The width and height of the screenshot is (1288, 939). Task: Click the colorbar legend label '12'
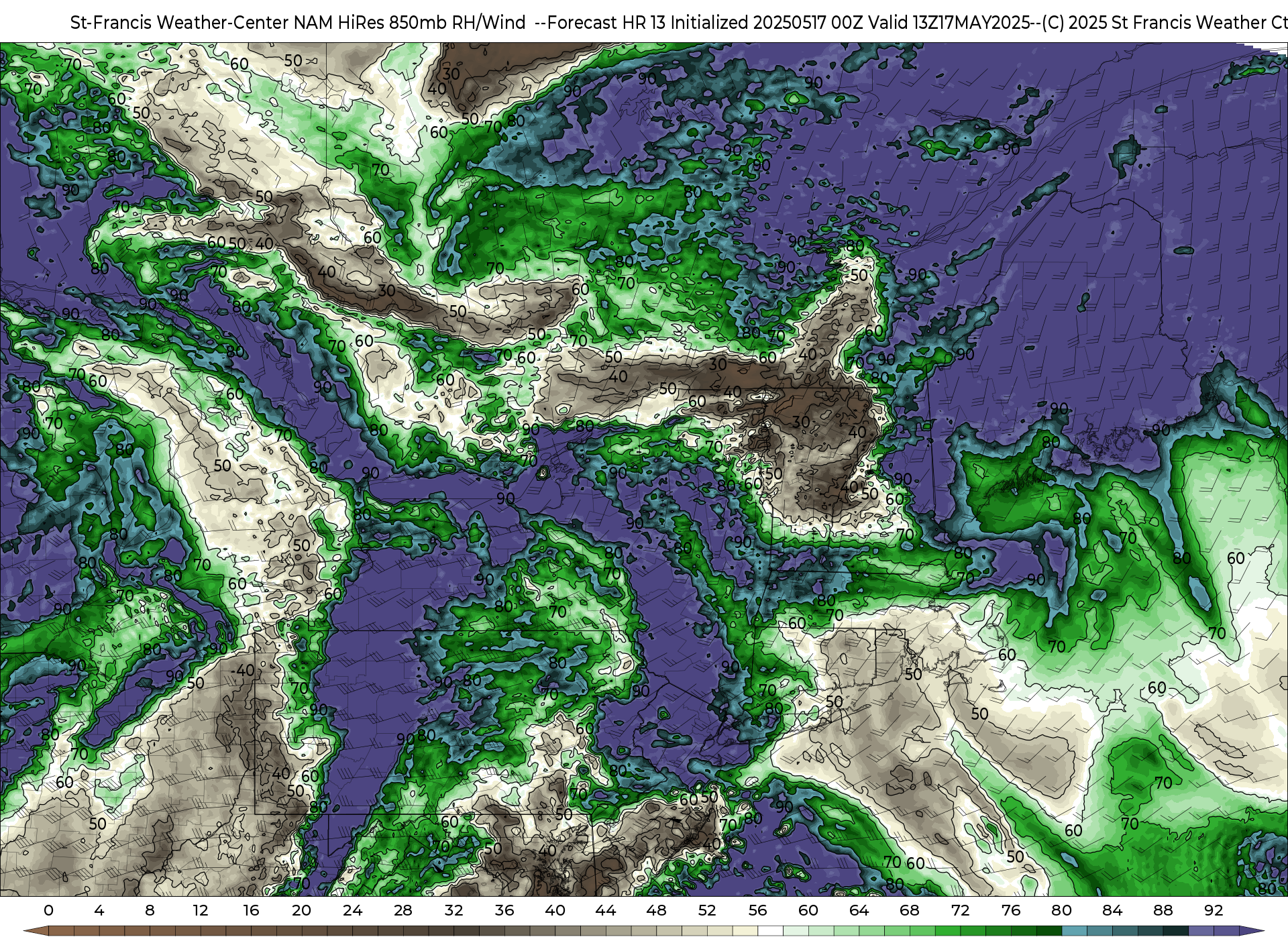click(x=200, y=910)
